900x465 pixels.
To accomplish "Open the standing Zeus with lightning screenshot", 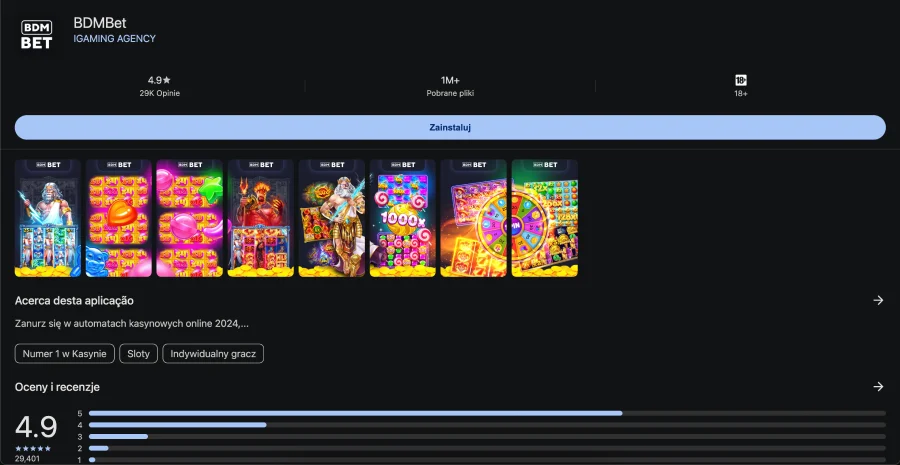I will (x=332, y=218).
